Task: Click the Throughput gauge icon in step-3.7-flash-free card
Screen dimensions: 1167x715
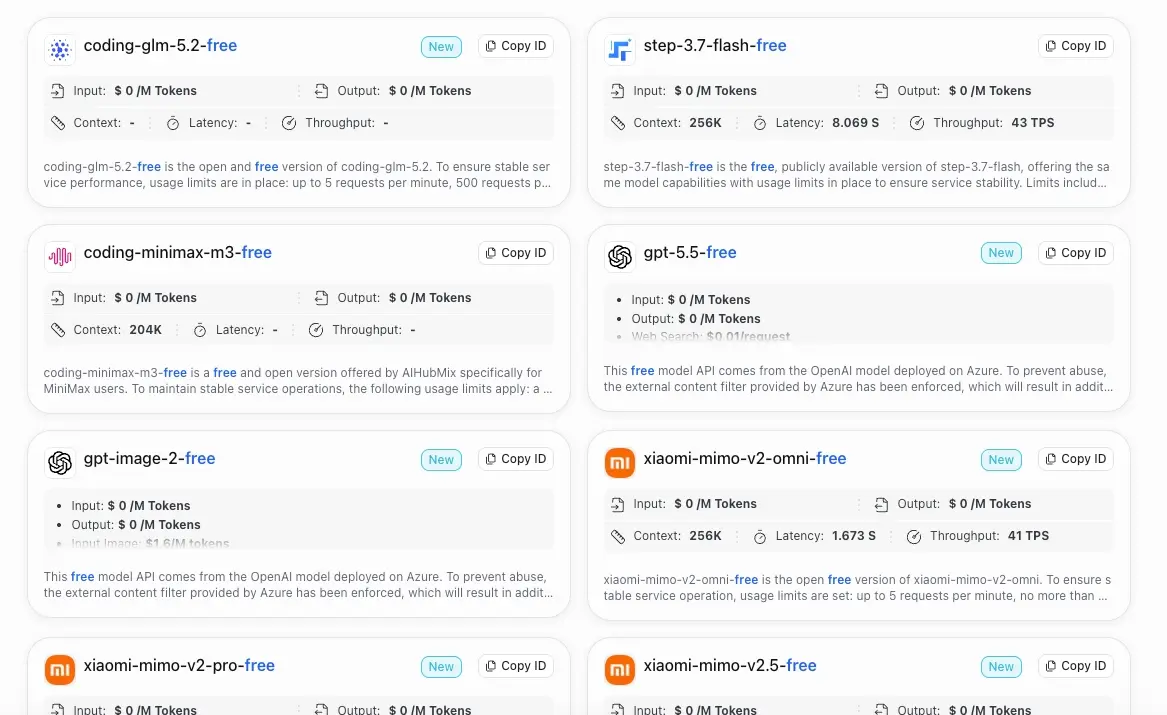Action: pos(917,123)
